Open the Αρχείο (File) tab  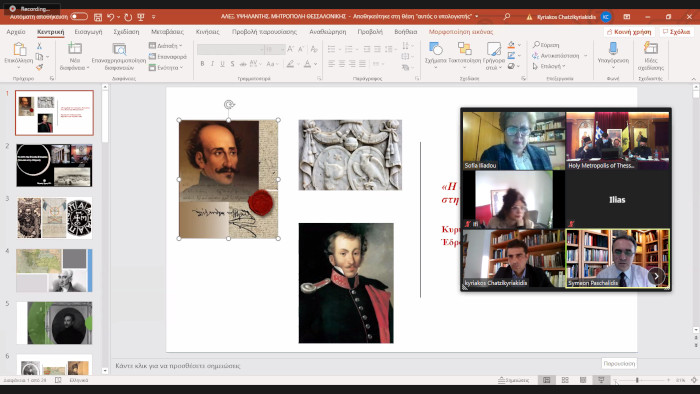[16, 32]
